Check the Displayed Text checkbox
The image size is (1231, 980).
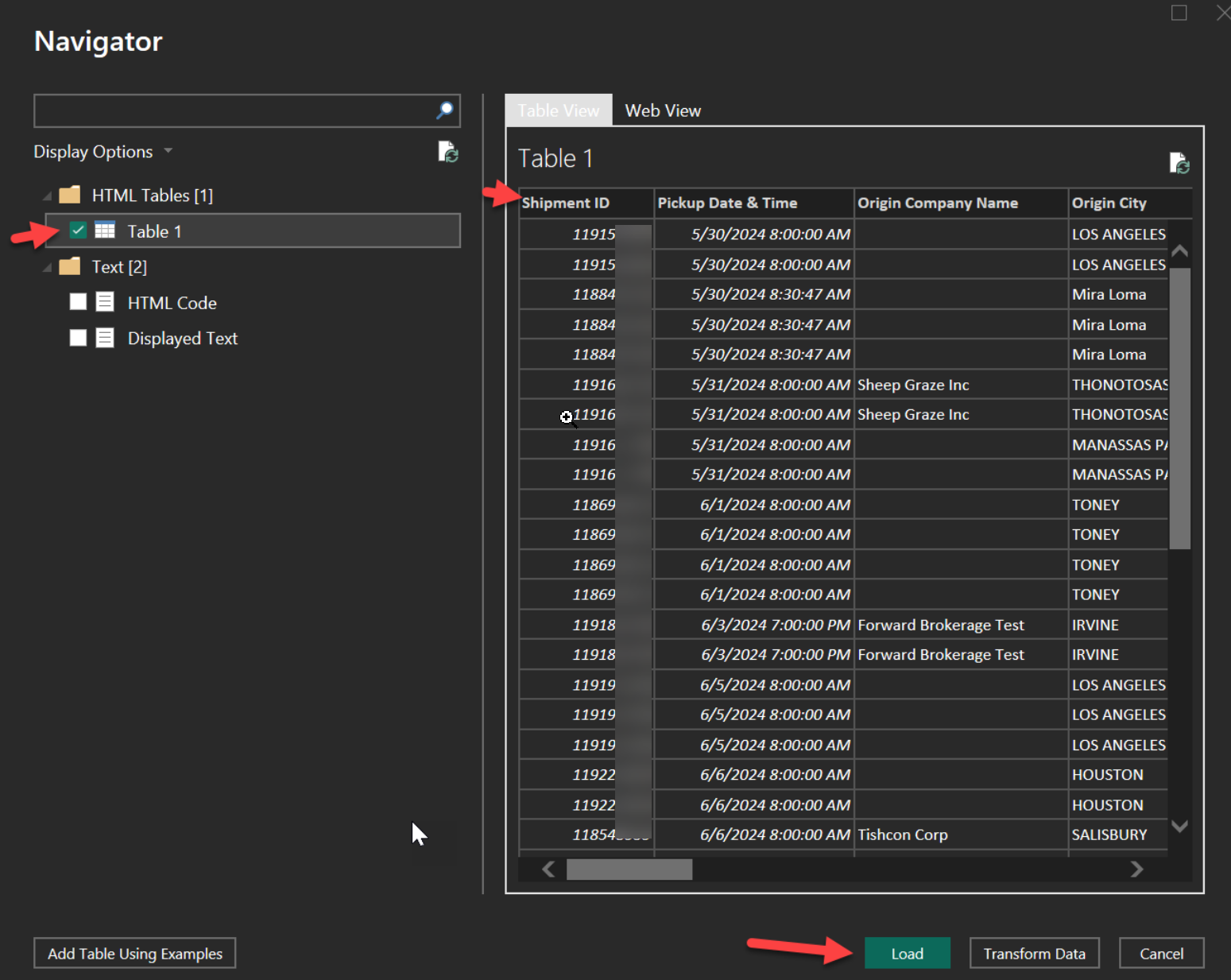(x=78, y=338)
